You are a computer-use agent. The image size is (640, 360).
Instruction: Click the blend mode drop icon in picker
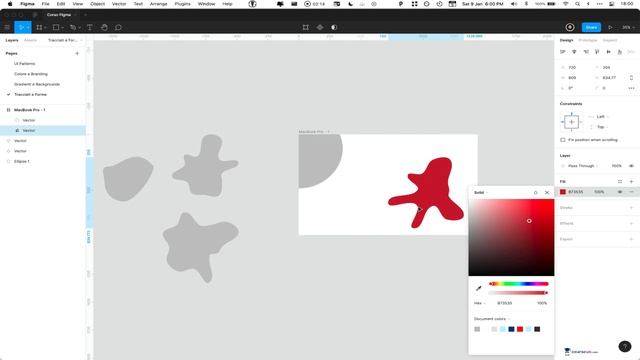click(x=536, y=193)
